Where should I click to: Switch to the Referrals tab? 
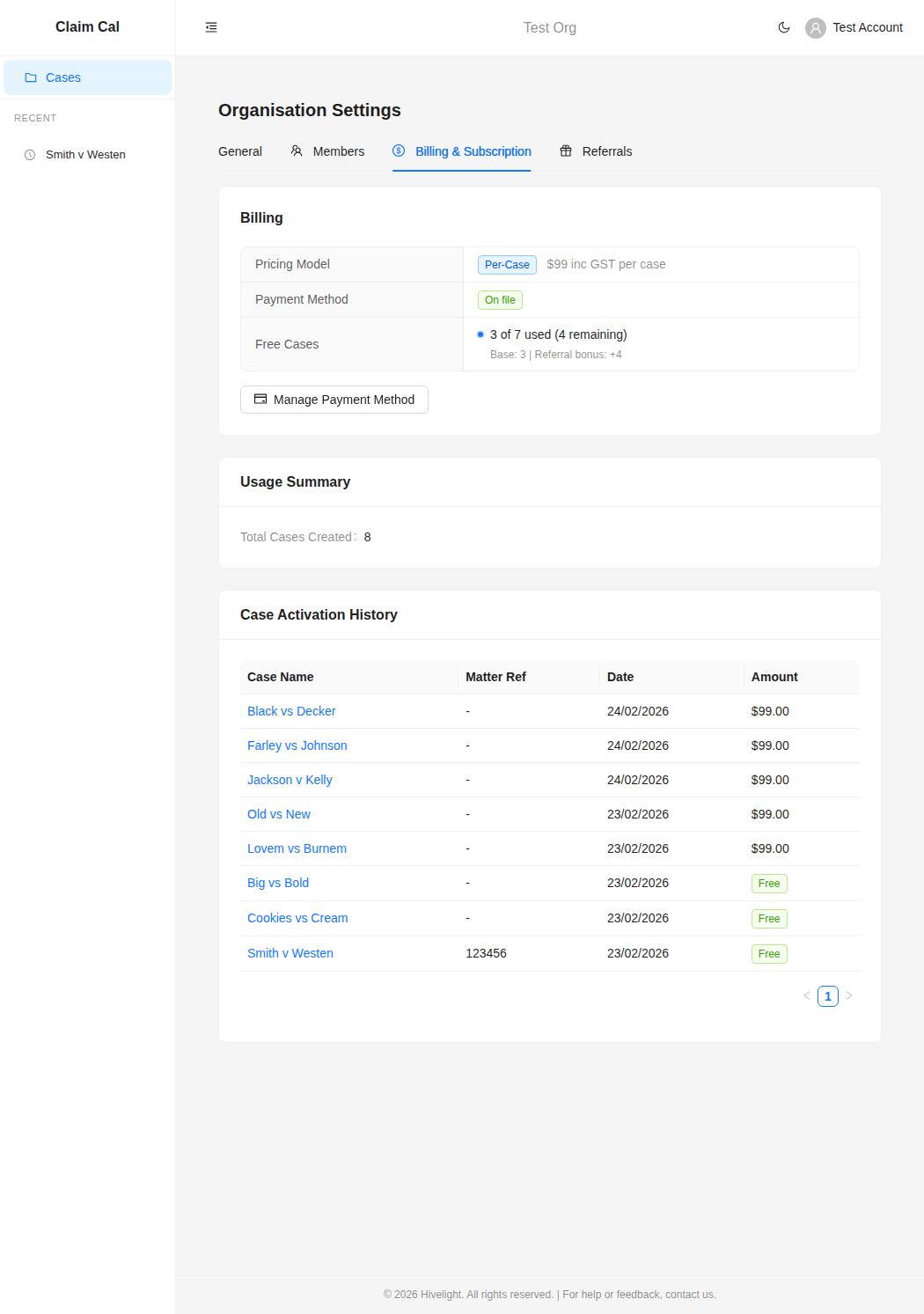[x=606, y=150]
